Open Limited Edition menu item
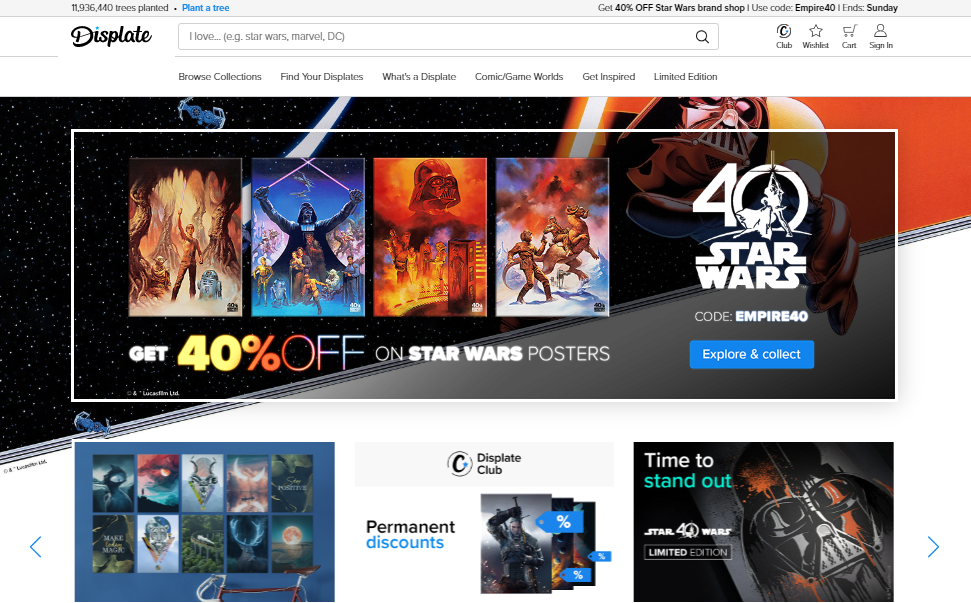Screen dimensions: 971x603 (685, 77)
